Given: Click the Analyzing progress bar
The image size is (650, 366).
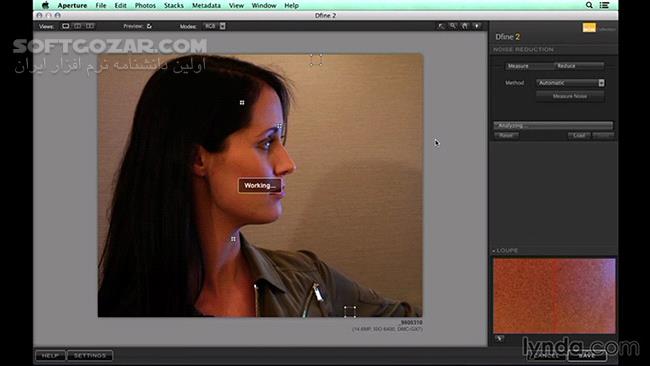Looking at the screenshot, I should pos(553,126).
